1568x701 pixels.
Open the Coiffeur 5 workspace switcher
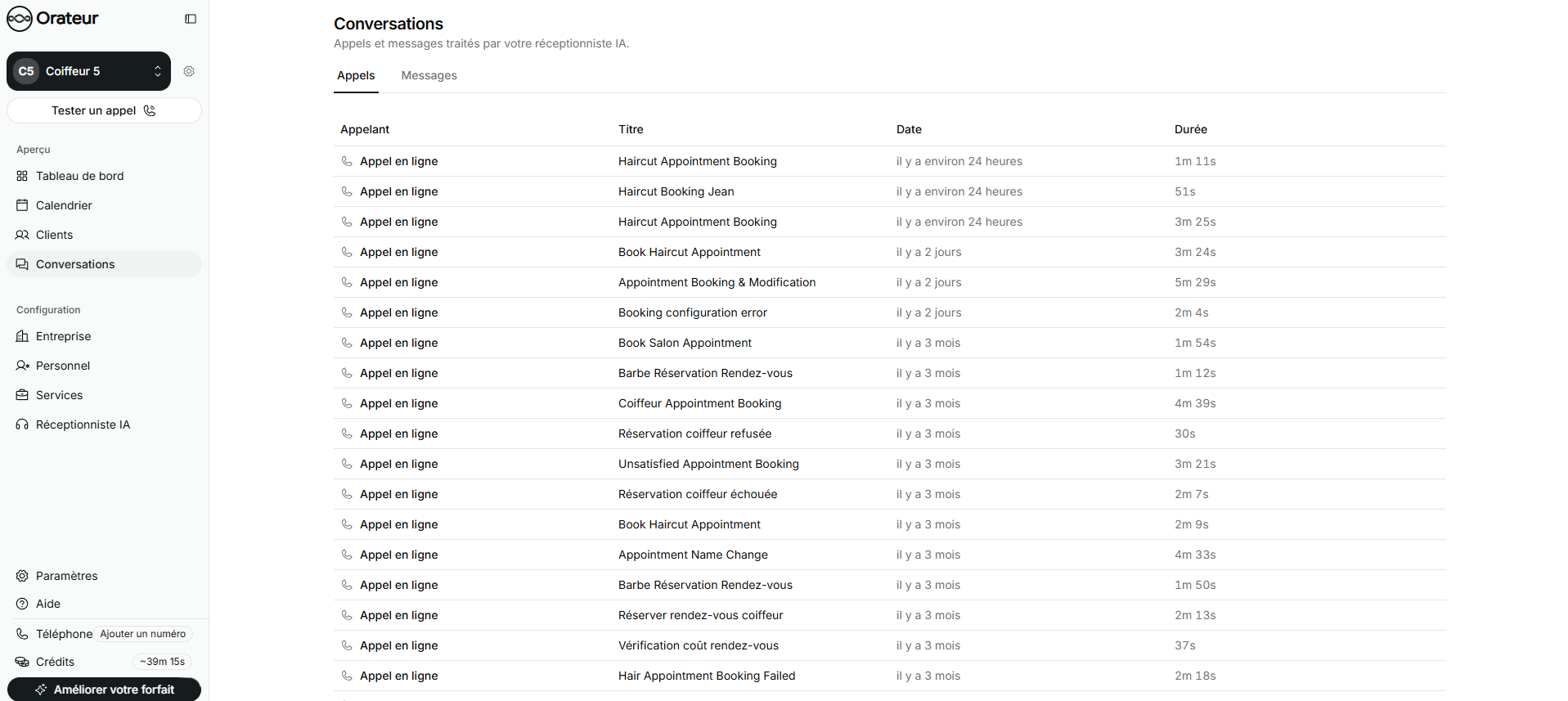[88, 71]
